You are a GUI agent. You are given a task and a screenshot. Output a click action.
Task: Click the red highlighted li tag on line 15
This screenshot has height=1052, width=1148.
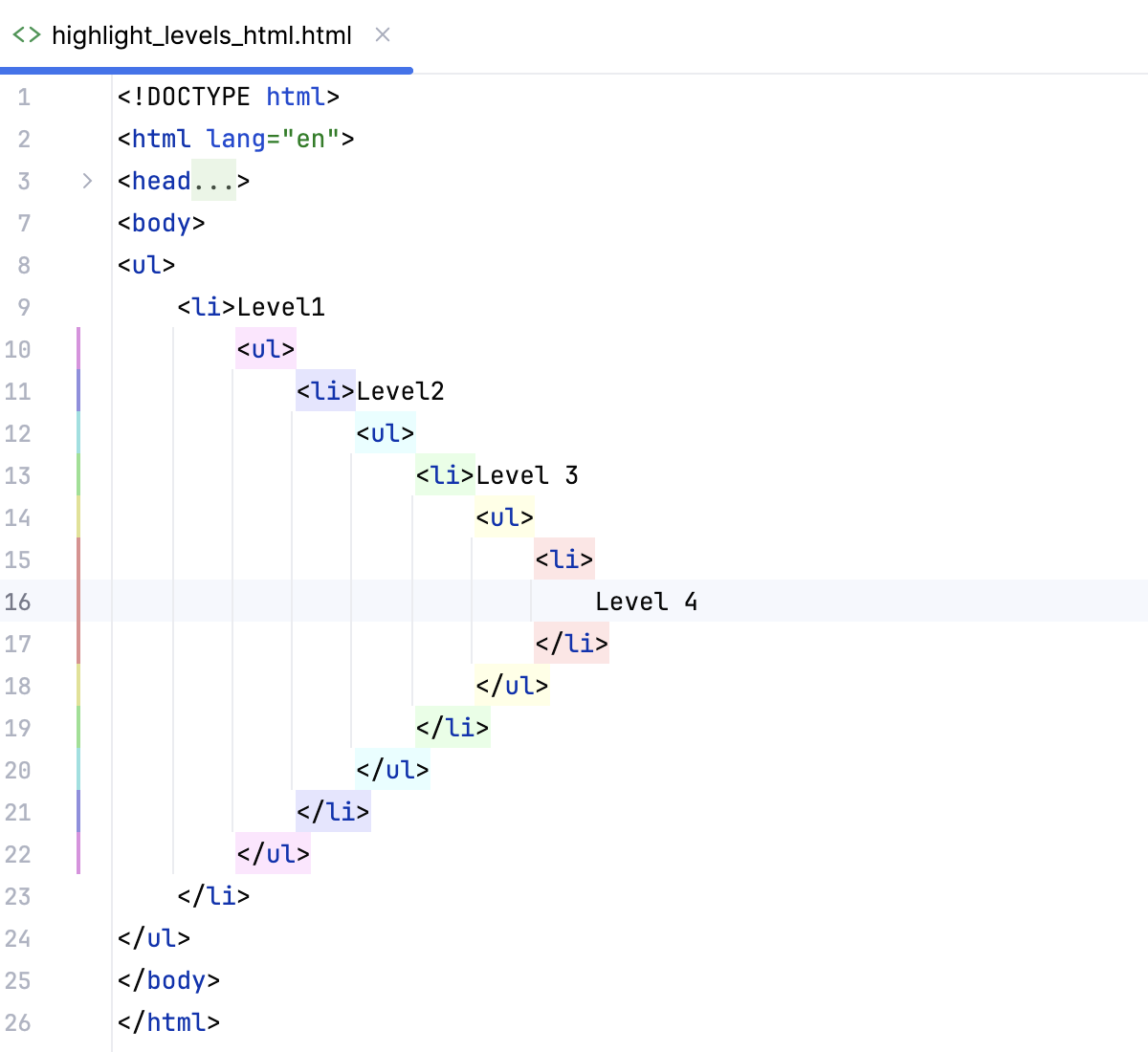tap(564, 559)
